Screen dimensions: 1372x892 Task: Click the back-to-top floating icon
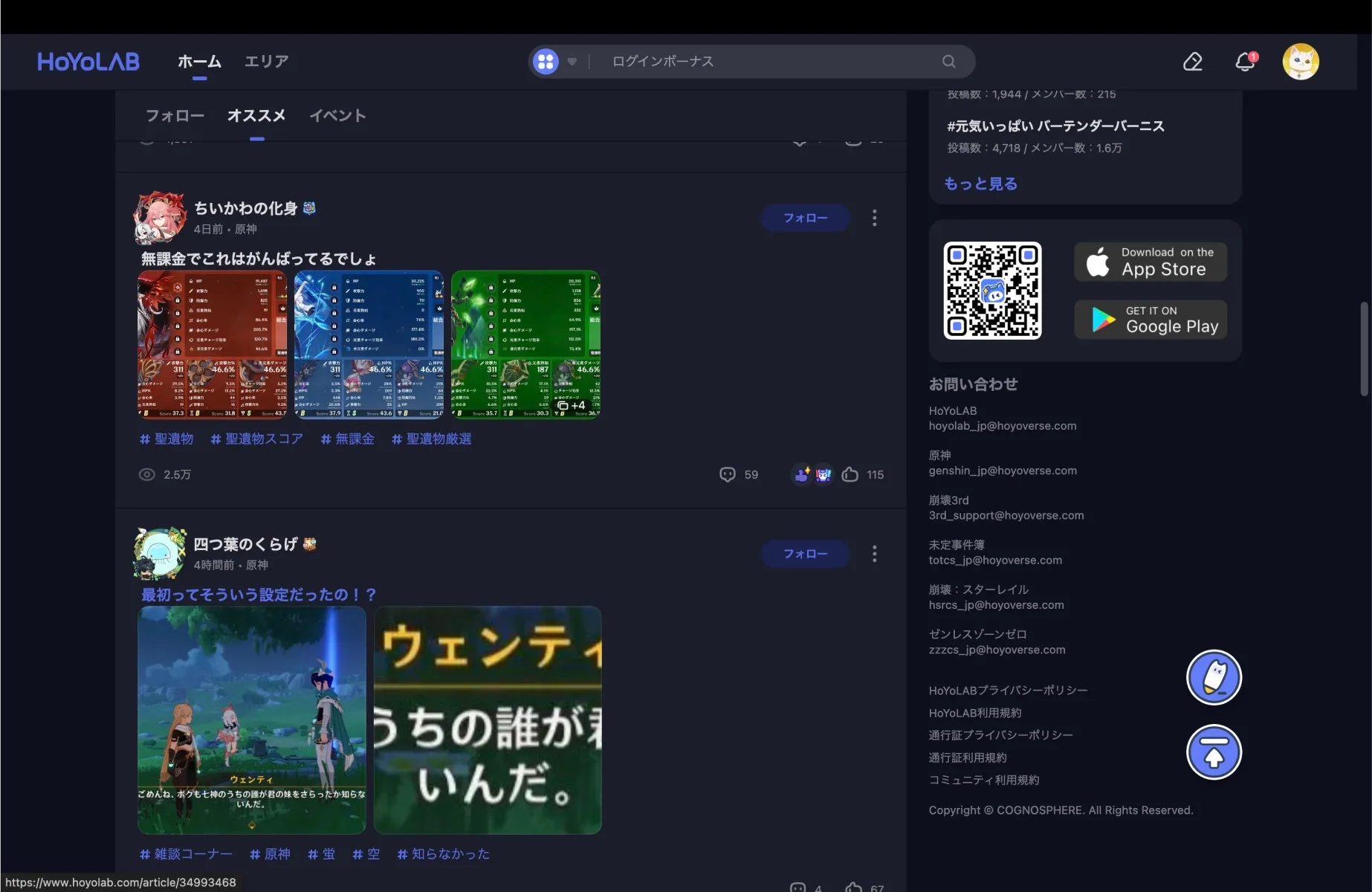point(1214,752)
